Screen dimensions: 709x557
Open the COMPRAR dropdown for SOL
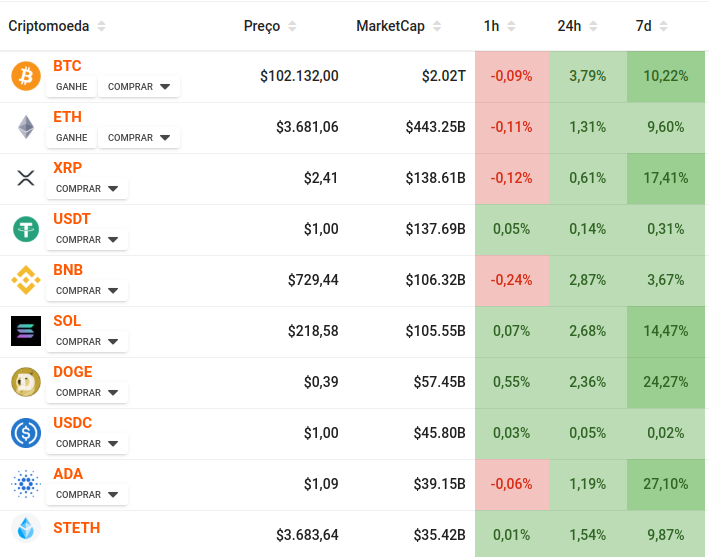(87, 342)
